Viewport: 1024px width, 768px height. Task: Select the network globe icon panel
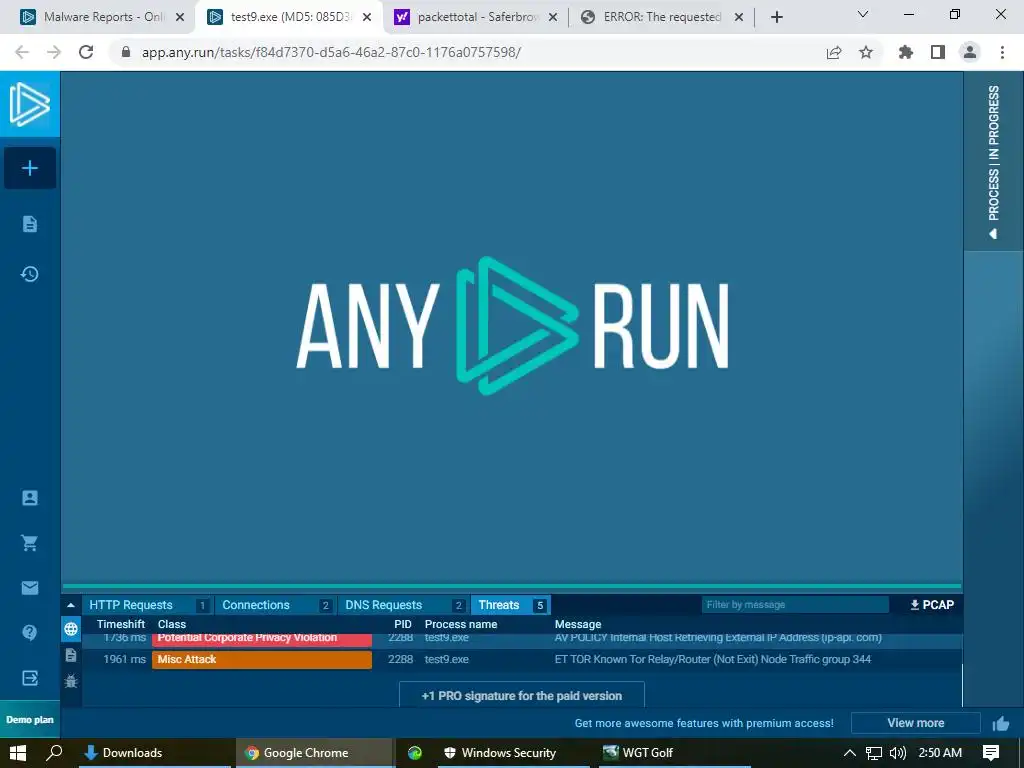pyautogui.click(x=71, y=629)
